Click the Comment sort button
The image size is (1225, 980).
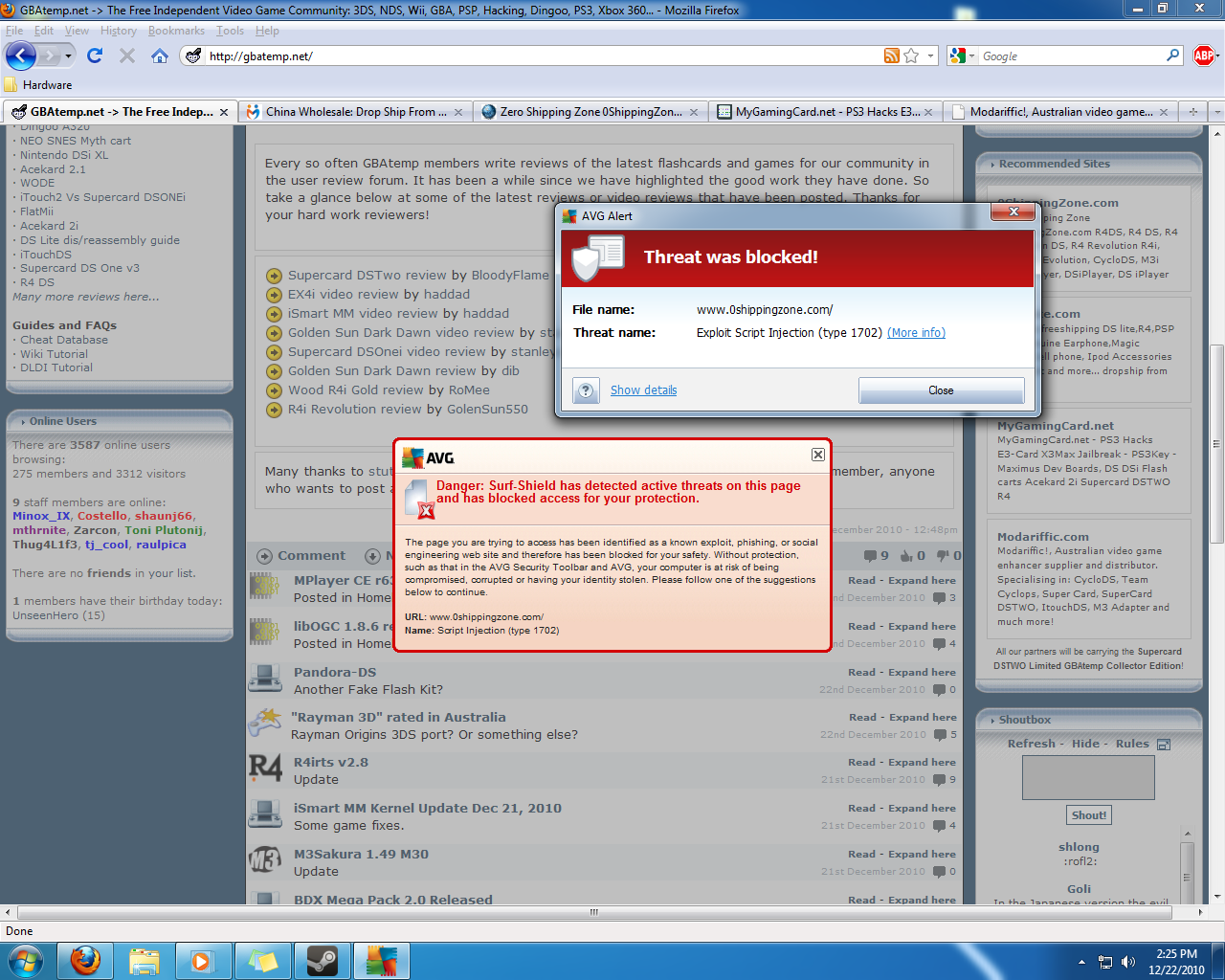301,556
